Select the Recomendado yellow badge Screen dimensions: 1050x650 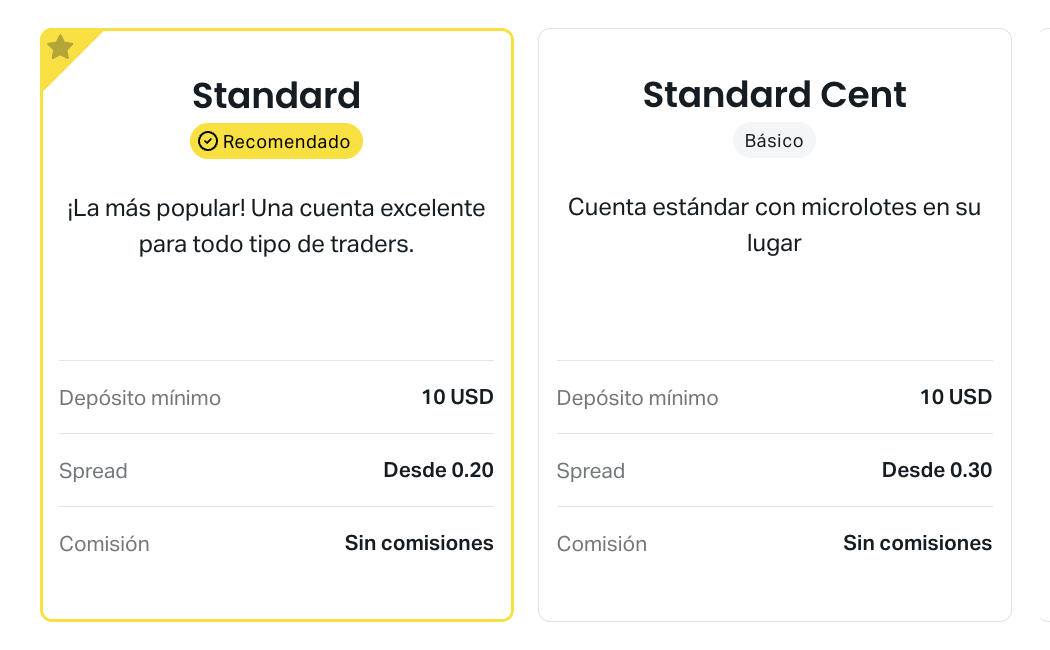pos(276,141)
